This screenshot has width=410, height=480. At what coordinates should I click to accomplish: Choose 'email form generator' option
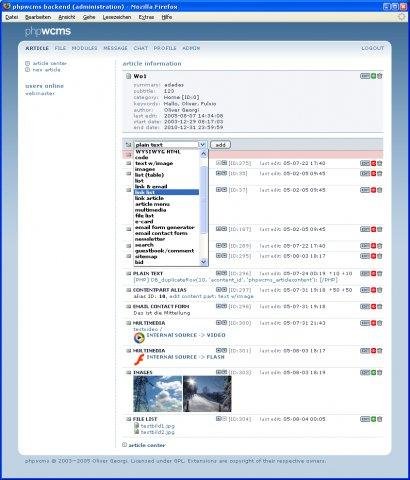click(x=165, y=227)
